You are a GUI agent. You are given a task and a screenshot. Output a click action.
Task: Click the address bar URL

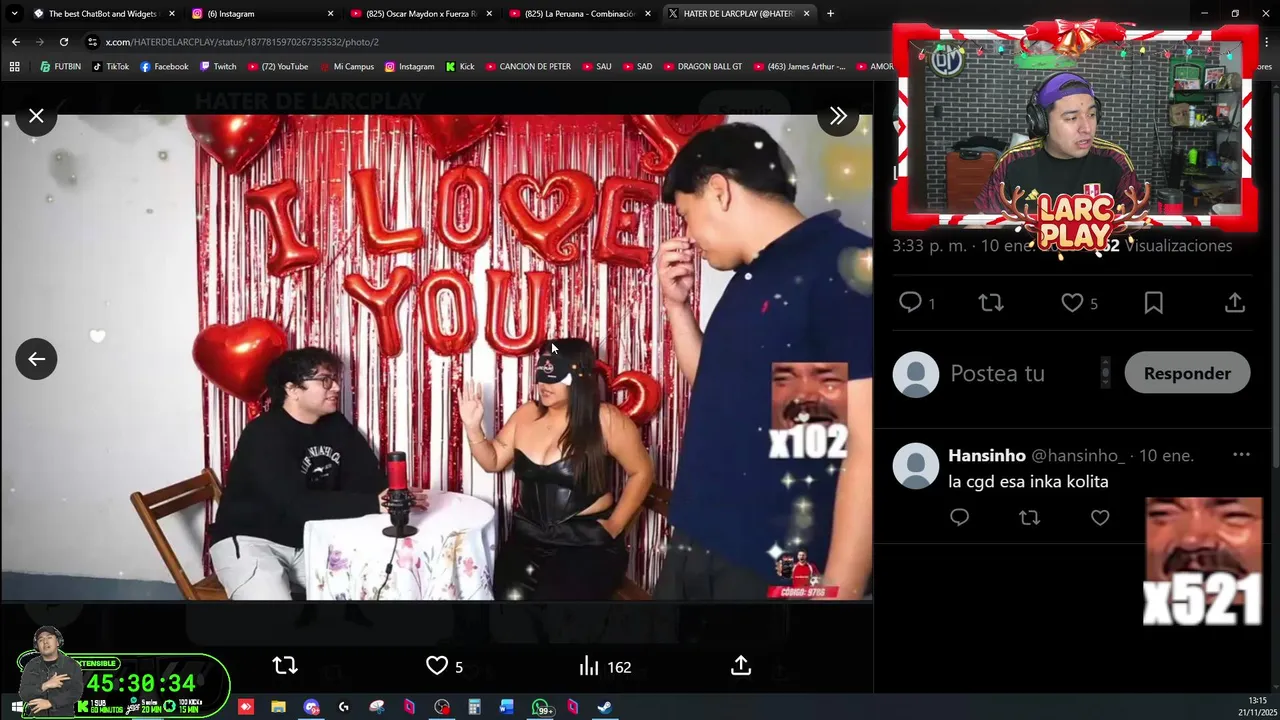click(242, 42)
